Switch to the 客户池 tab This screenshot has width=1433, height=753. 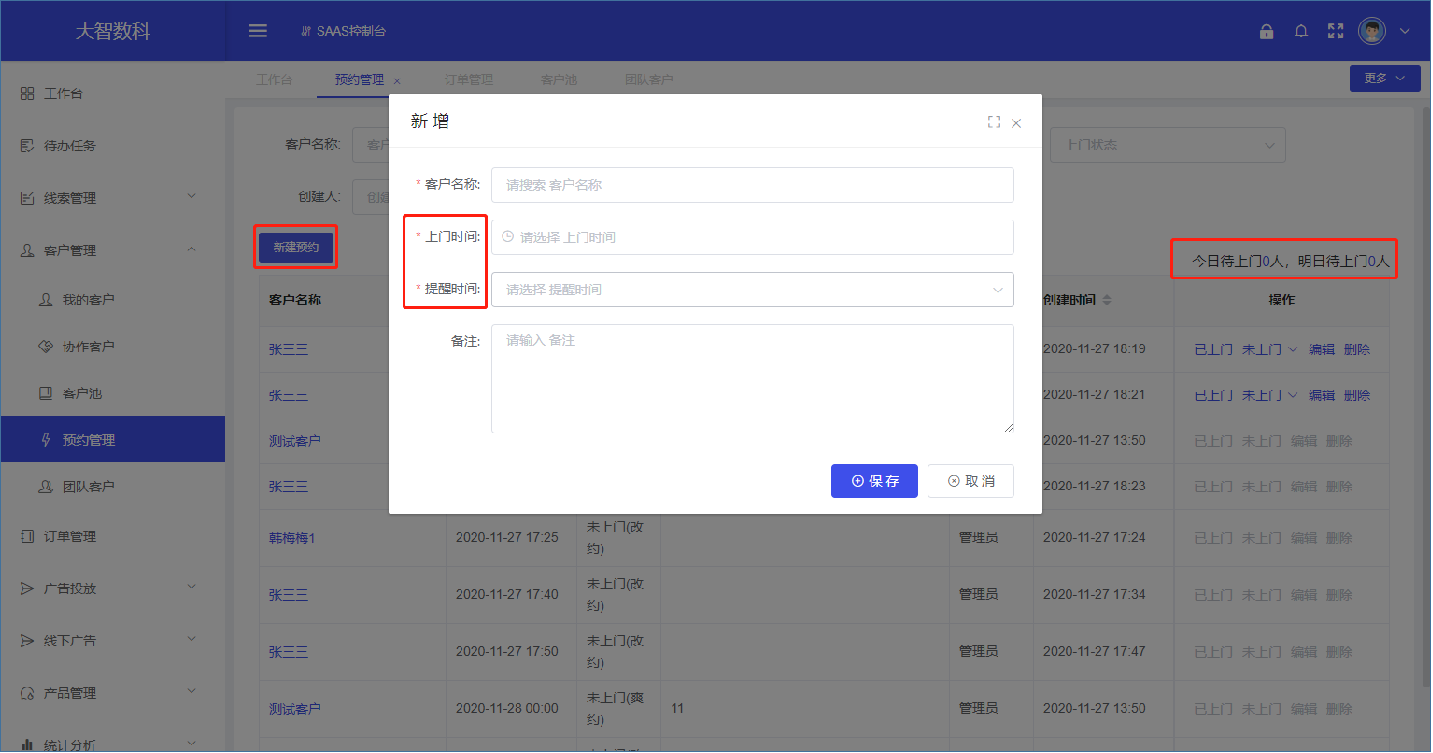tap(559, 79)
